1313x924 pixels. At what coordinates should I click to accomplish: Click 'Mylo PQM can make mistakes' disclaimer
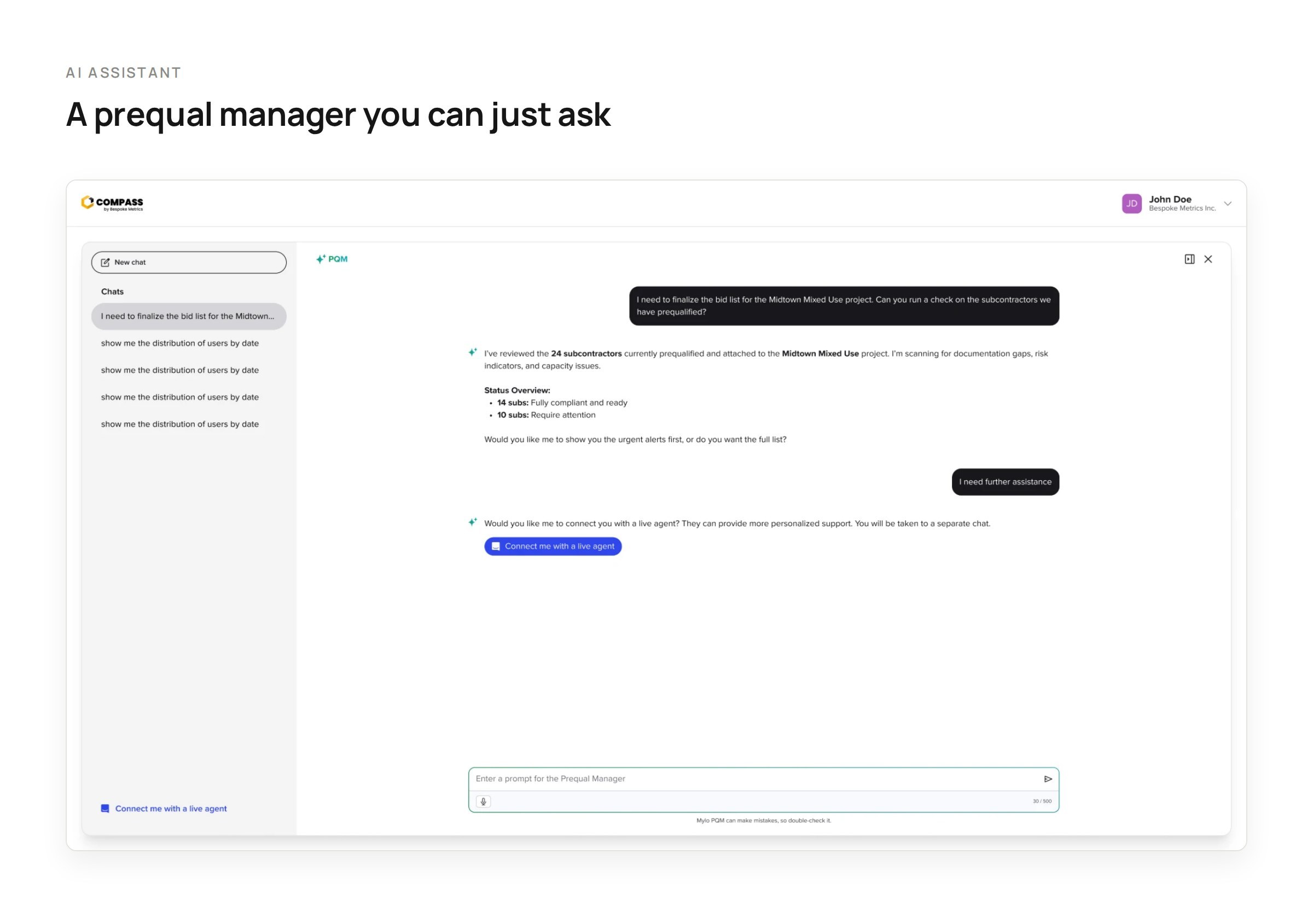[763, 821]
